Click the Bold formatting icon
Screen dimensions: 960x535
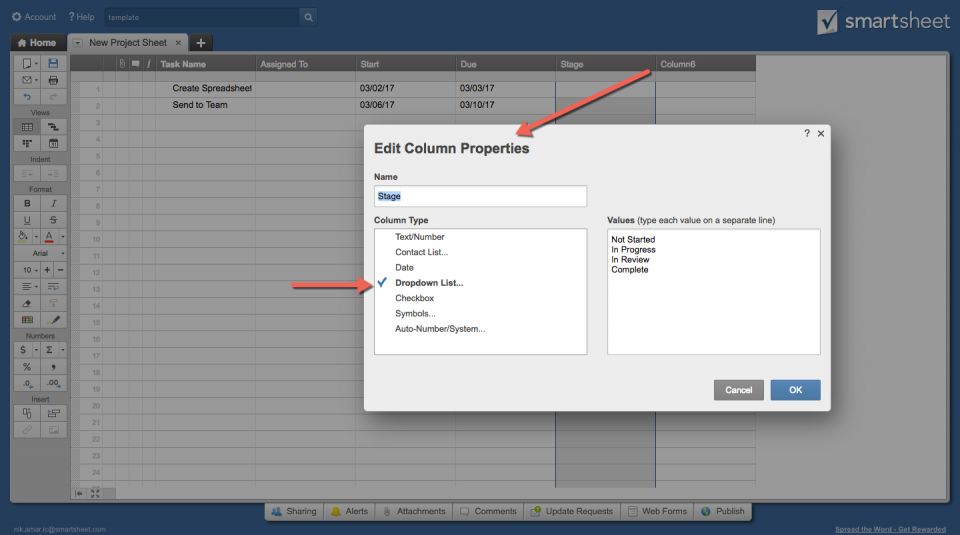[x=27, y=204]
